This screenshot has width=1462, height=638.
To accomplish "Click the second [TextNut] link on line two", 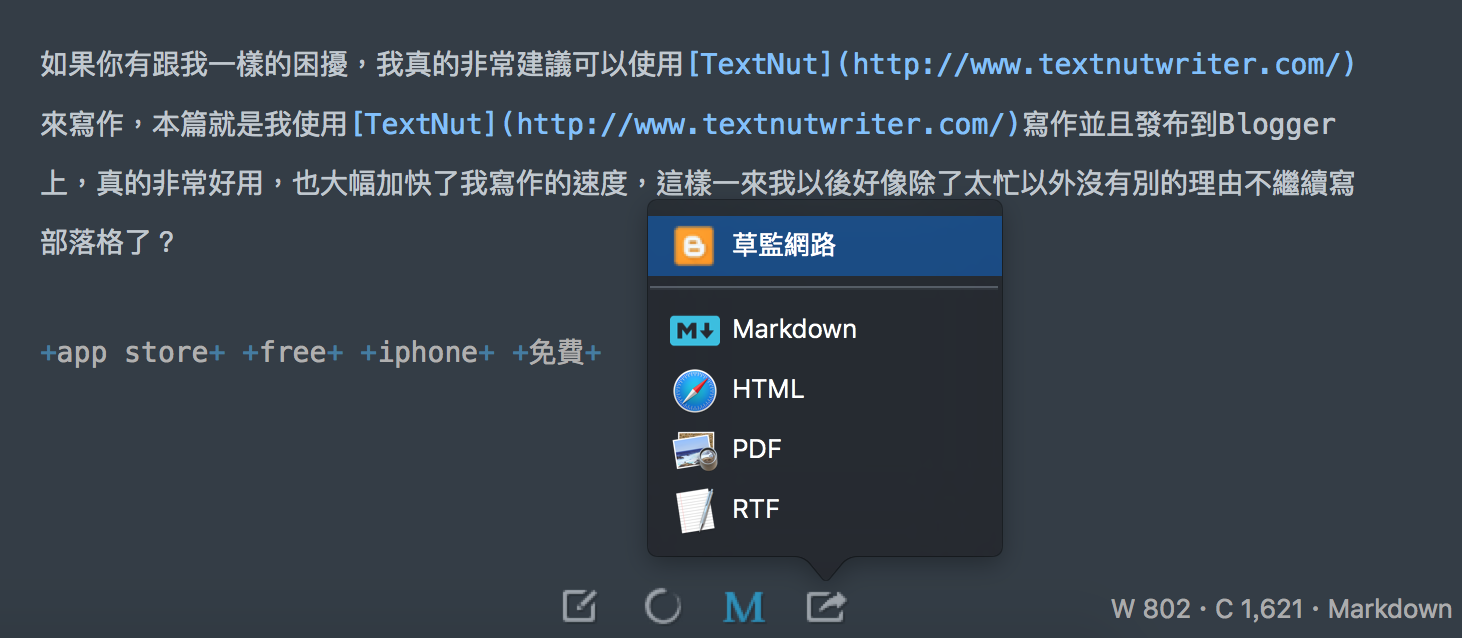I will [x=424, y=125].
